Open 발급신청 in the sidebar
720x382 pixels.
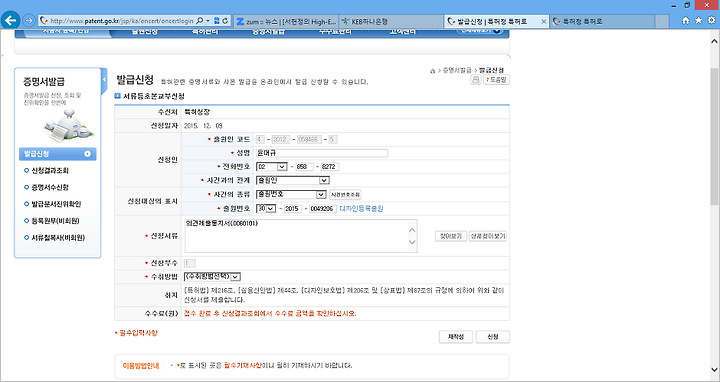point(57,154)
